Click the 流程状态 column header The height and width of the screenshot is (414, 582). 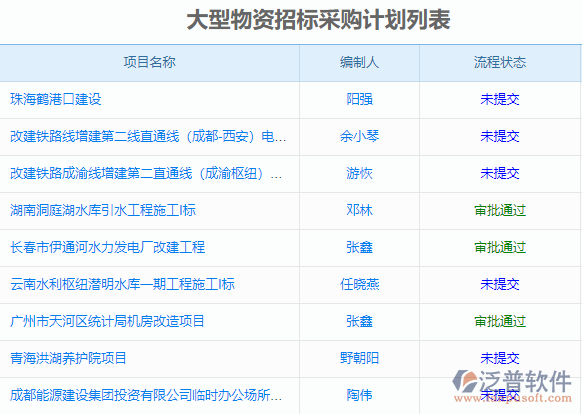[500, 62]
